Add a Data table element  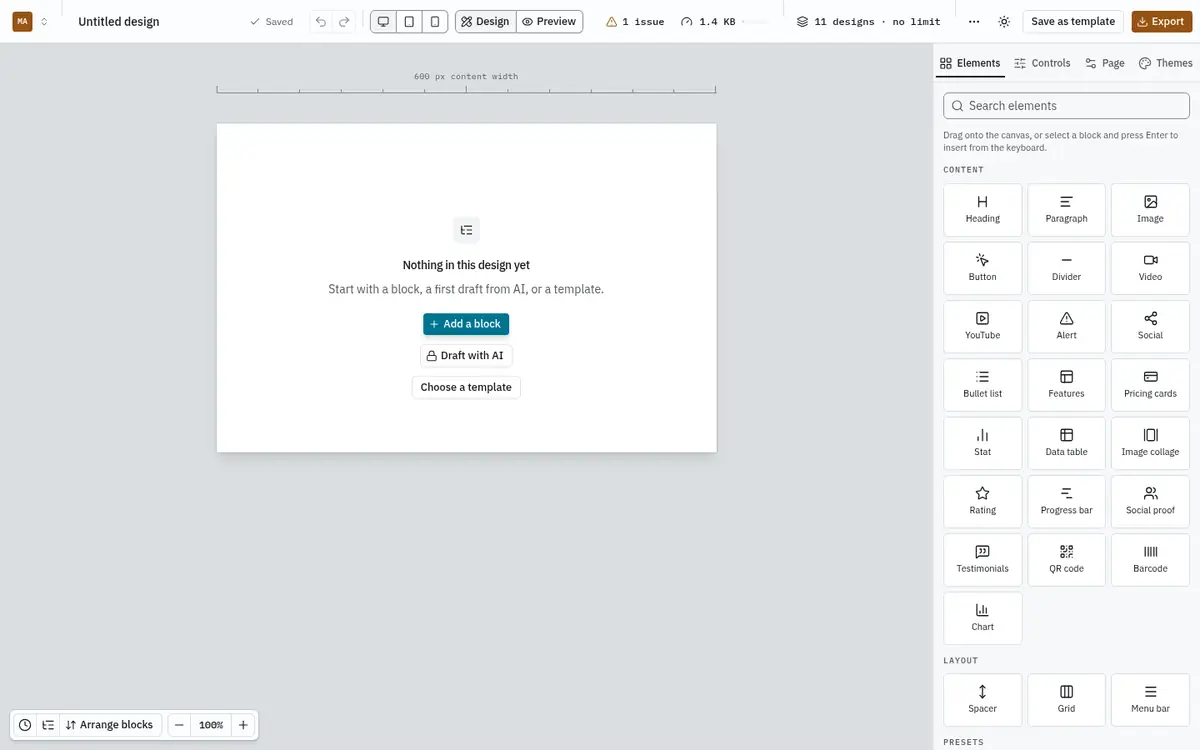click(x=1066, y=443)
